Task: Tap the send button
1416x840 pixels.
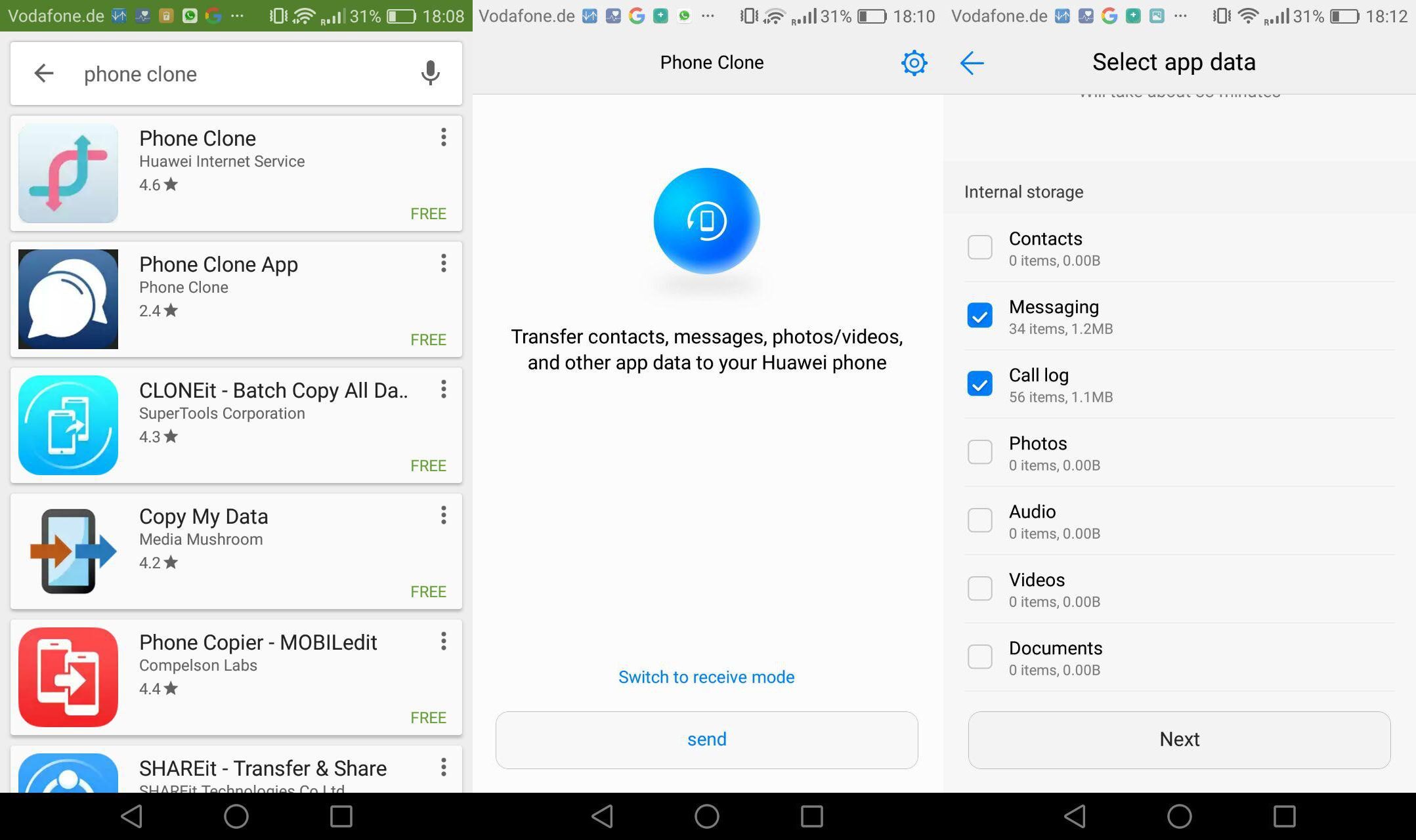Action: click(706, 740)
